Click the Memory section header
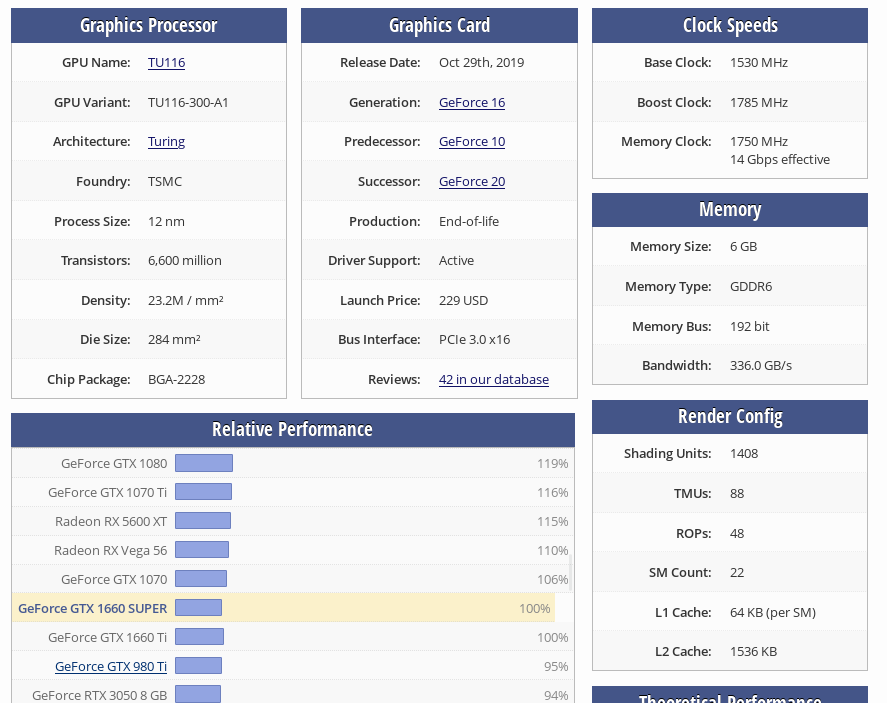This screenshot has height=703, width=887. click(730, 210)
